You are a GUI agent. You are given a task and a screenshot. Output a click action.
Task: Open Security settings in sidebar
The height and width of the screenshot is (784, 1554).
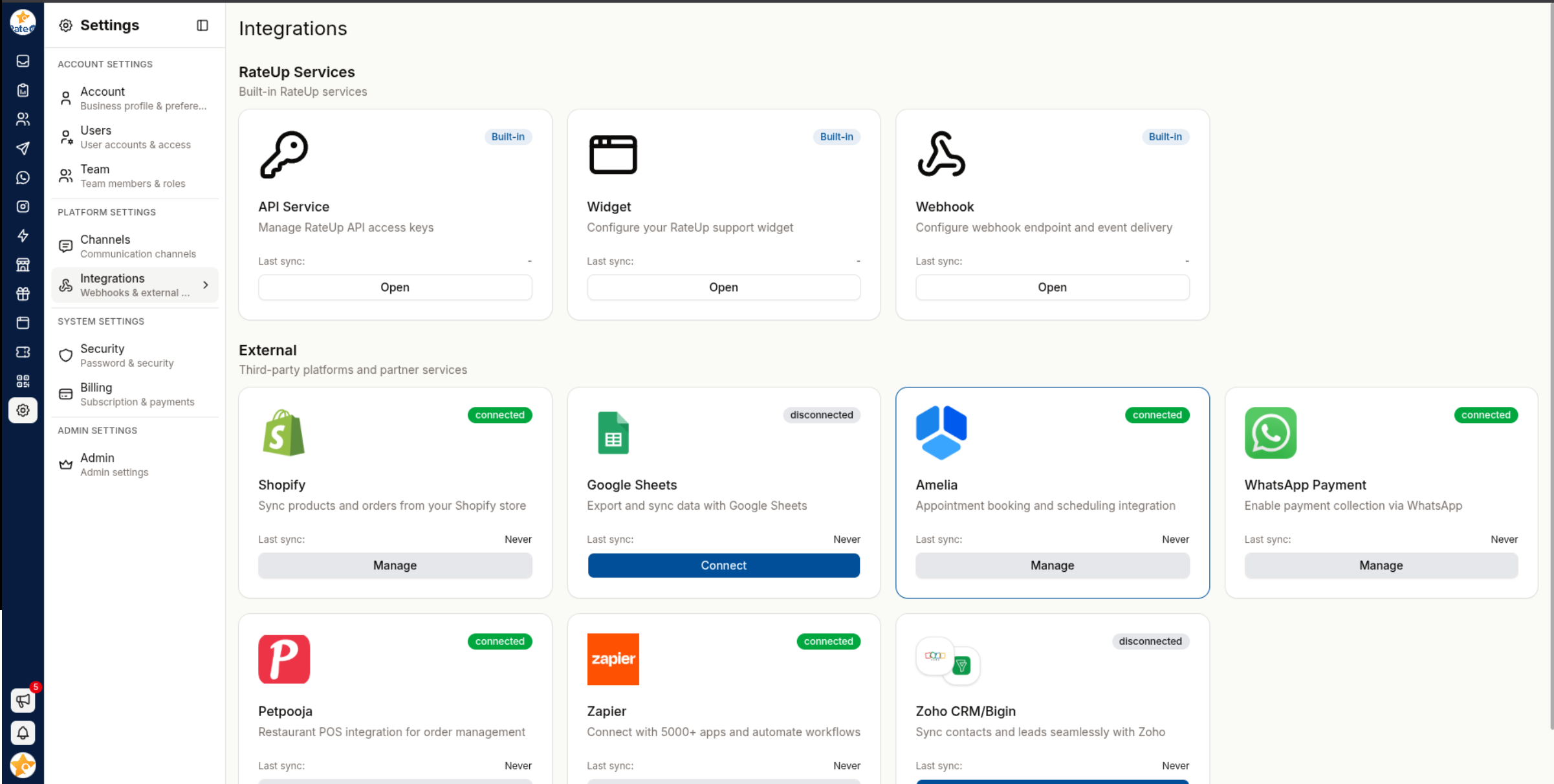pos(135,356)
